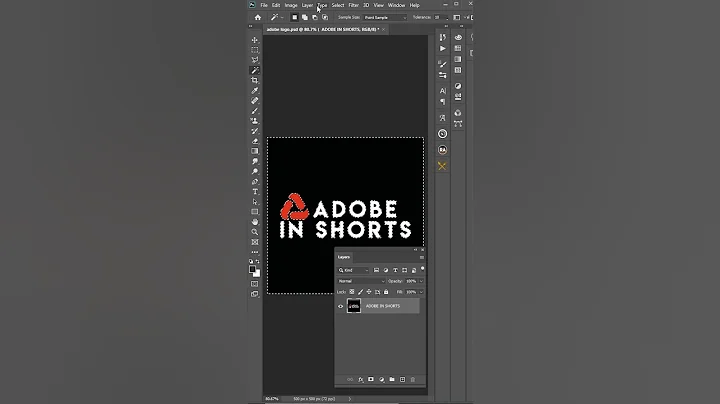Select the Zoom tool

point(255,232)
